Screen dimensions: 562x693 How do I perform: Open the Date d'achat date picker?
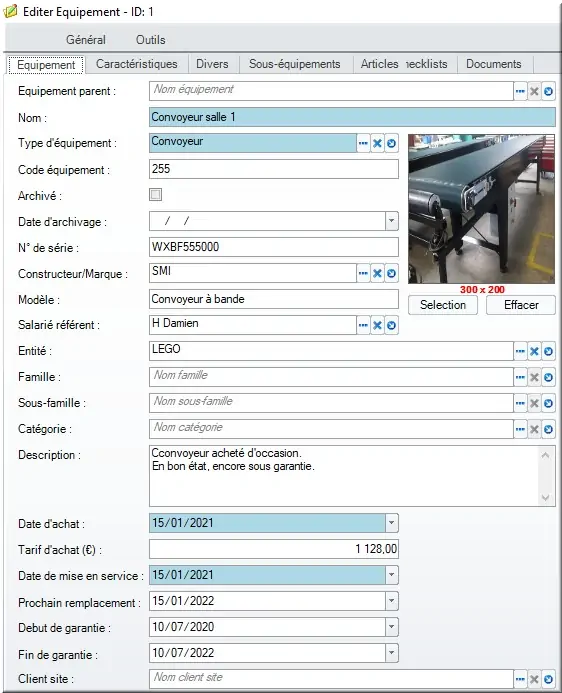click(x=391, y=523)
